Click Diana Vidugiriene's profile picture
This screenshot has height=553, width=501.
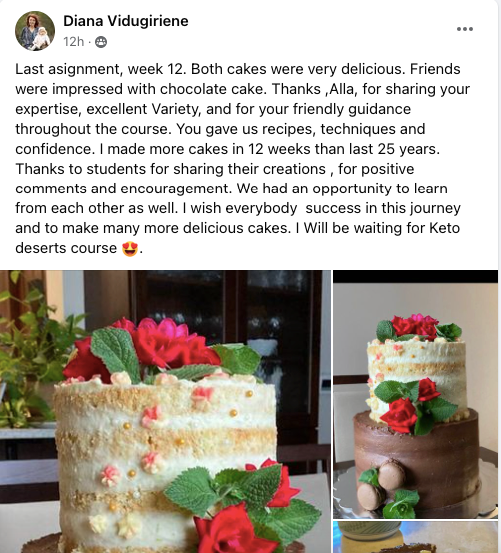[x=35, y=31]
